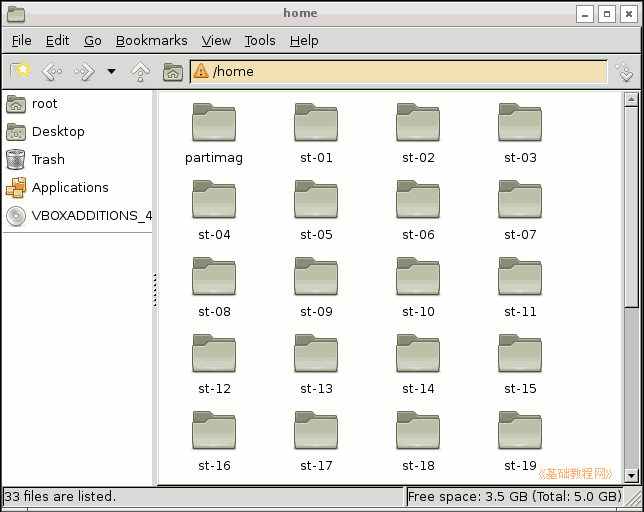Image resolution: width=644 pixels, height=512 pixels.
Task: Open the Tools menu
Action: 260,41
